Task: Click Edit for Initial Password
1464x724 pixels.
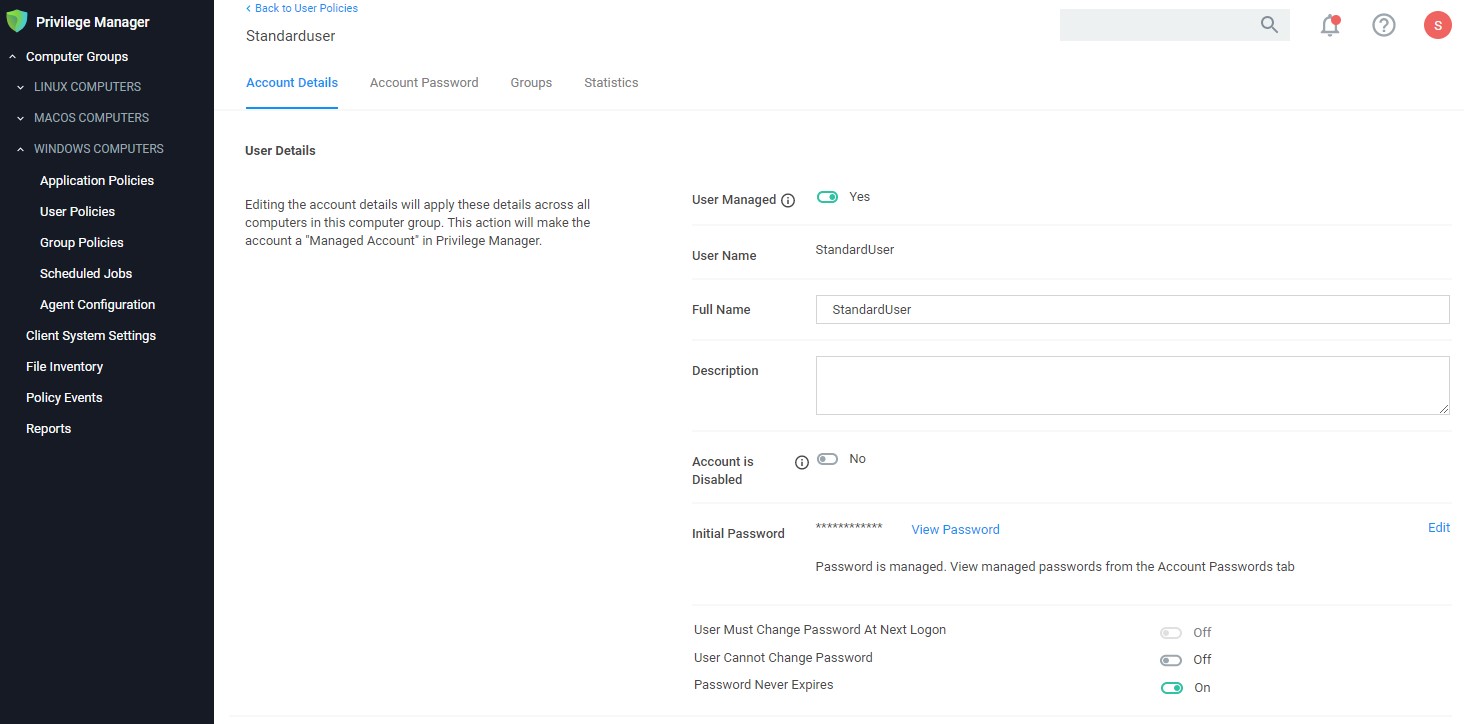Action: (x=1439, y=528)
